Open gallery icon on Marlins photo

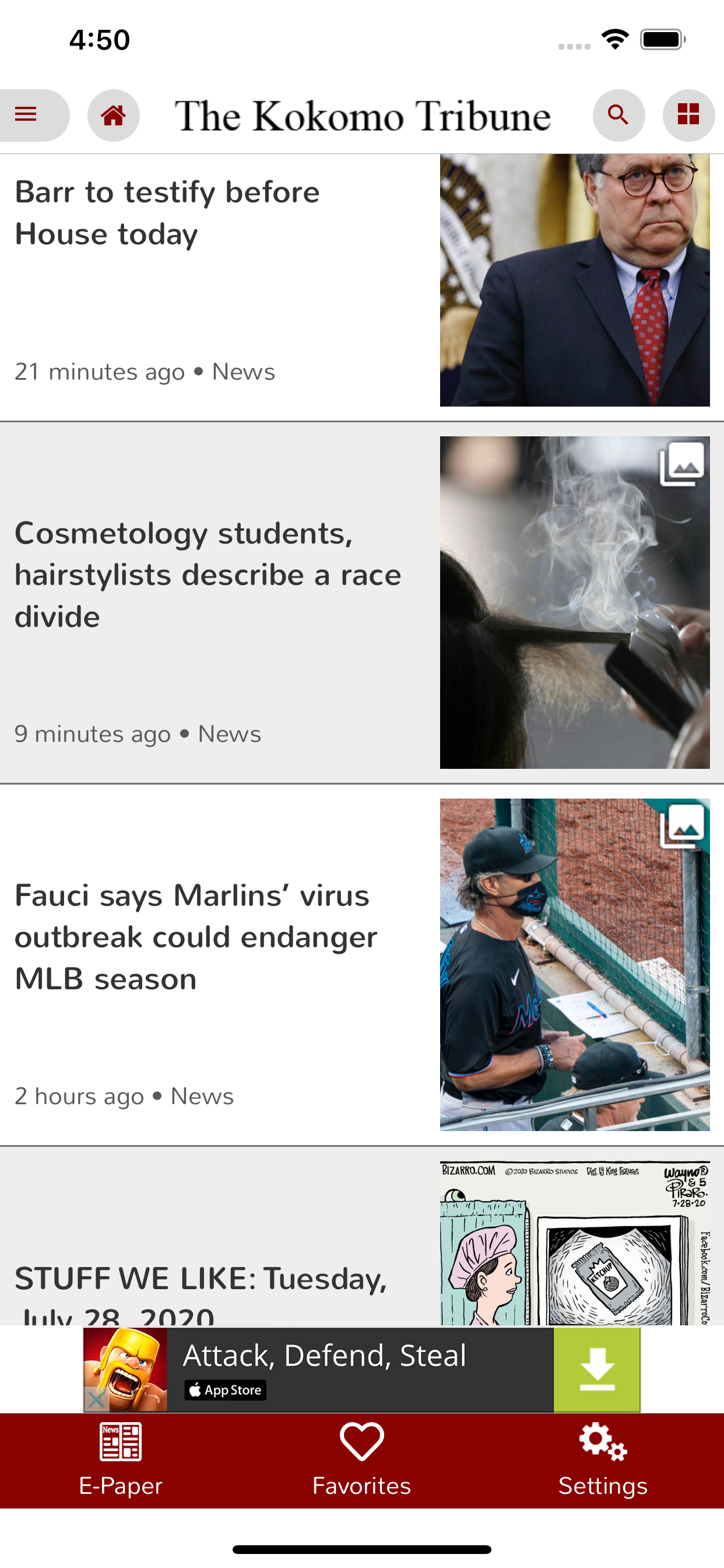coord(682,826)
